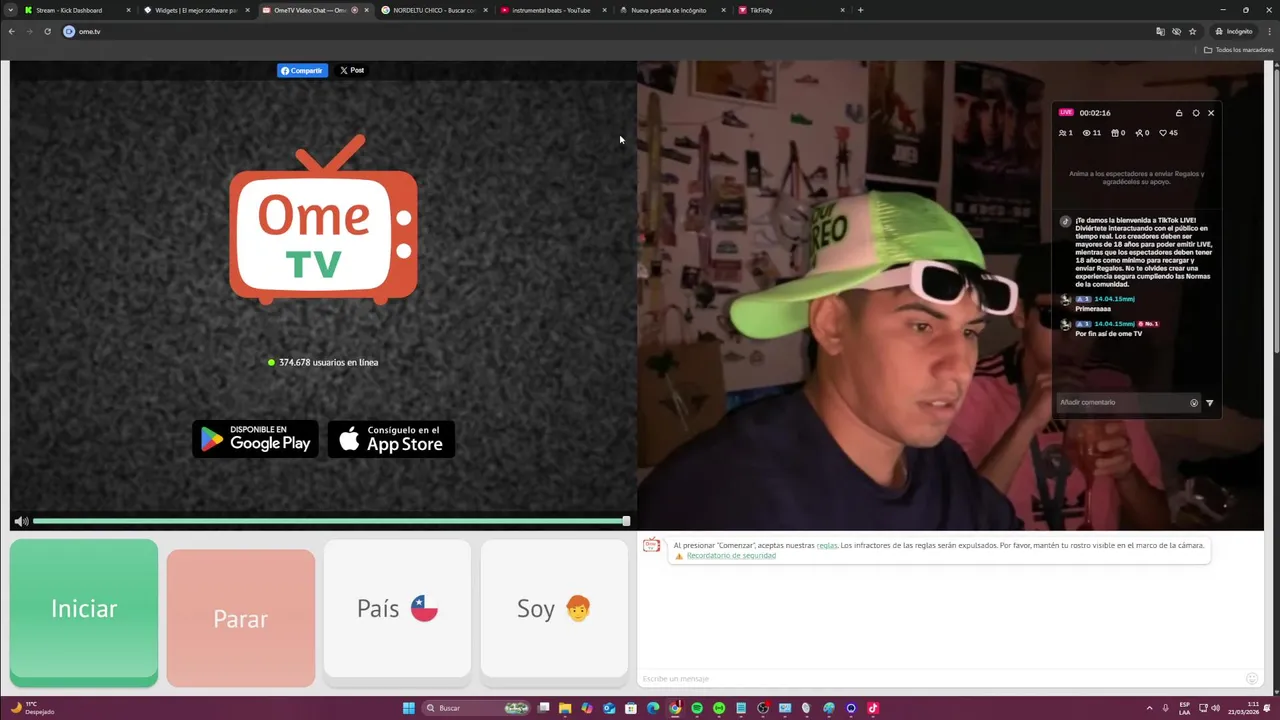
Task: Focus the Añadir comentario field
Action: [1122, 402]
